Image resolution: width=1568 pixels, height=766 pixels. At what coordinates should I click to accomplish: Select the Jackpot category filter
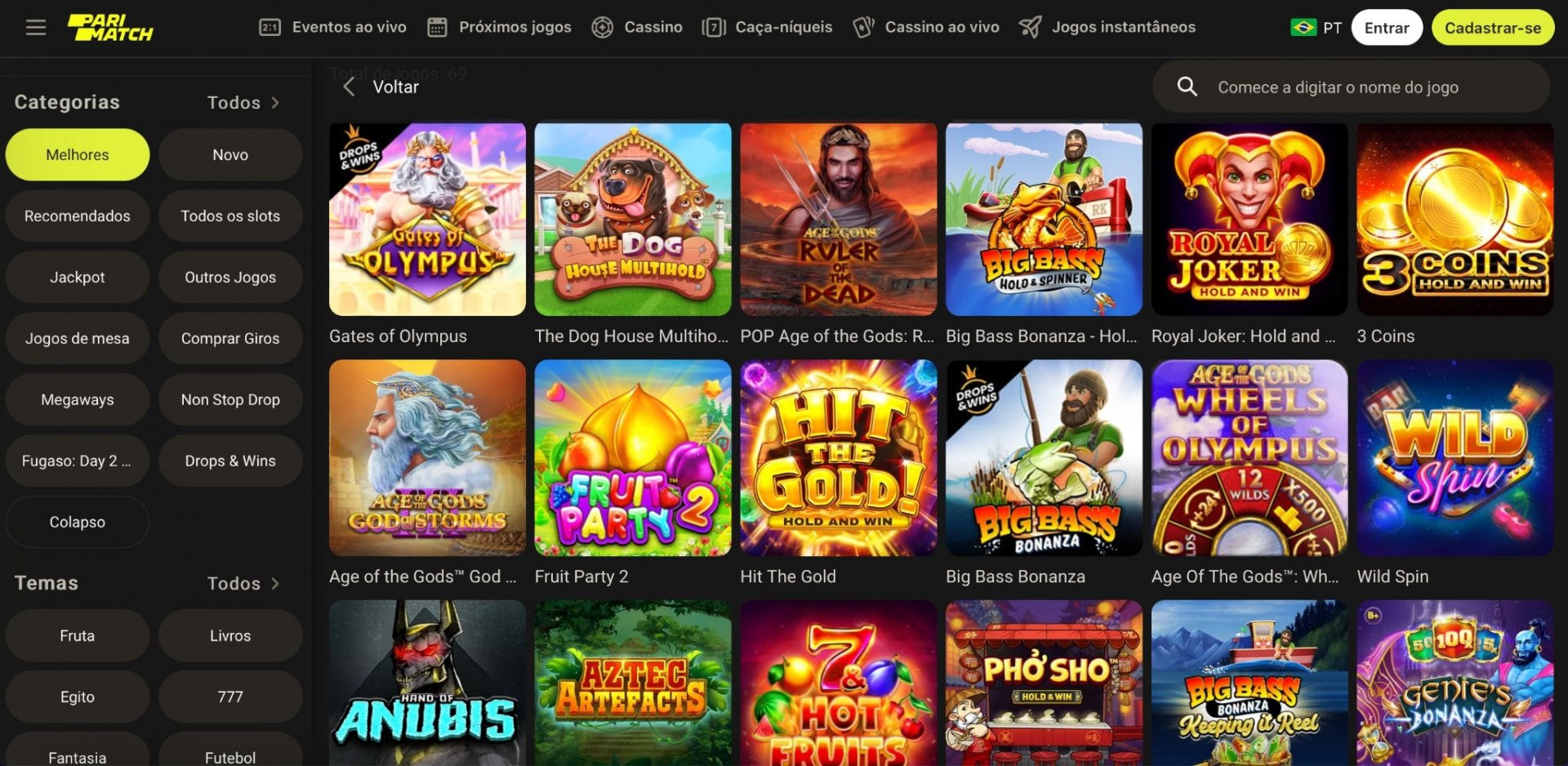[78, 277]
